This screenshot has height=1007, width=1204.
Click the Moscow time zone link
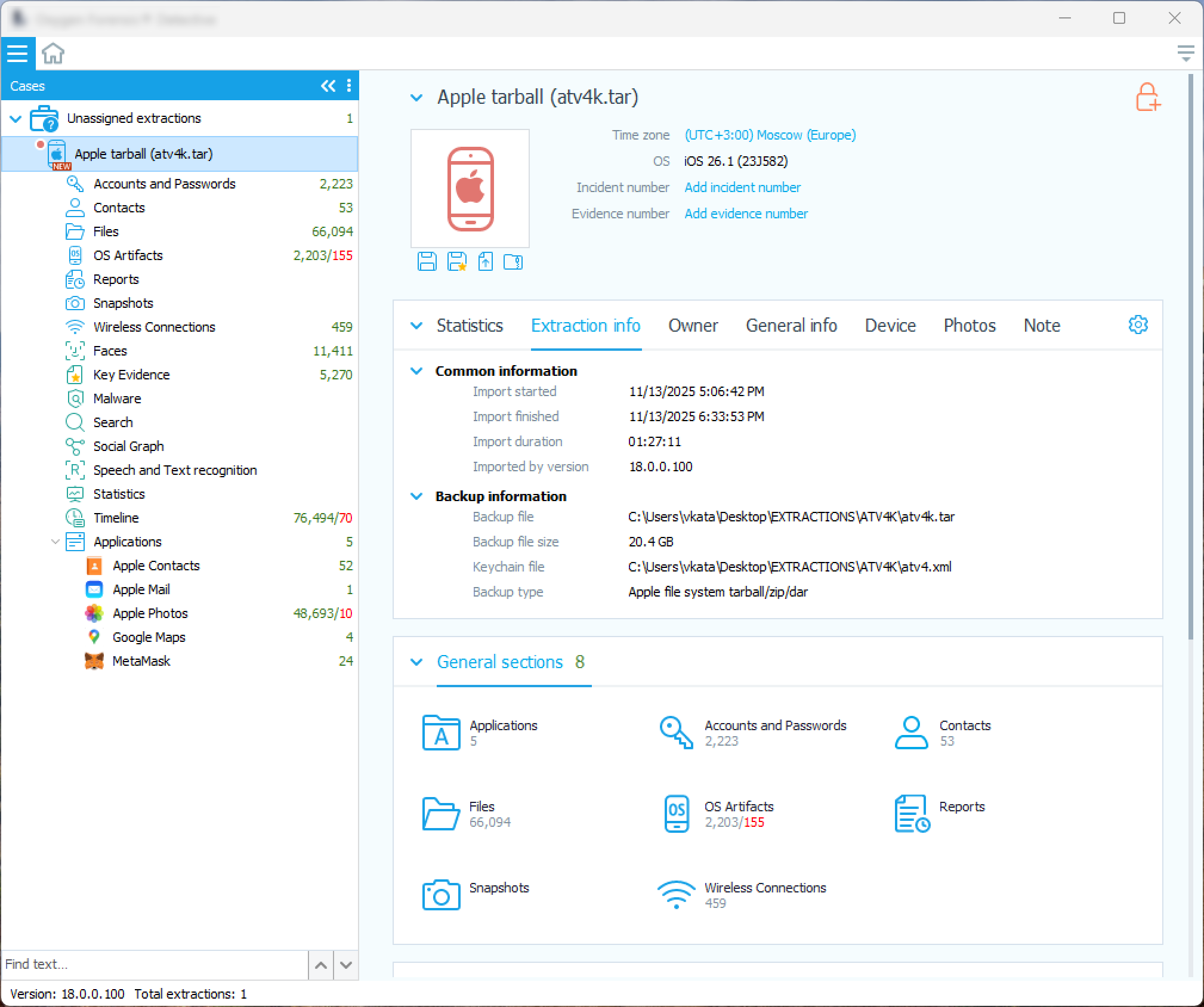[770, 135]
